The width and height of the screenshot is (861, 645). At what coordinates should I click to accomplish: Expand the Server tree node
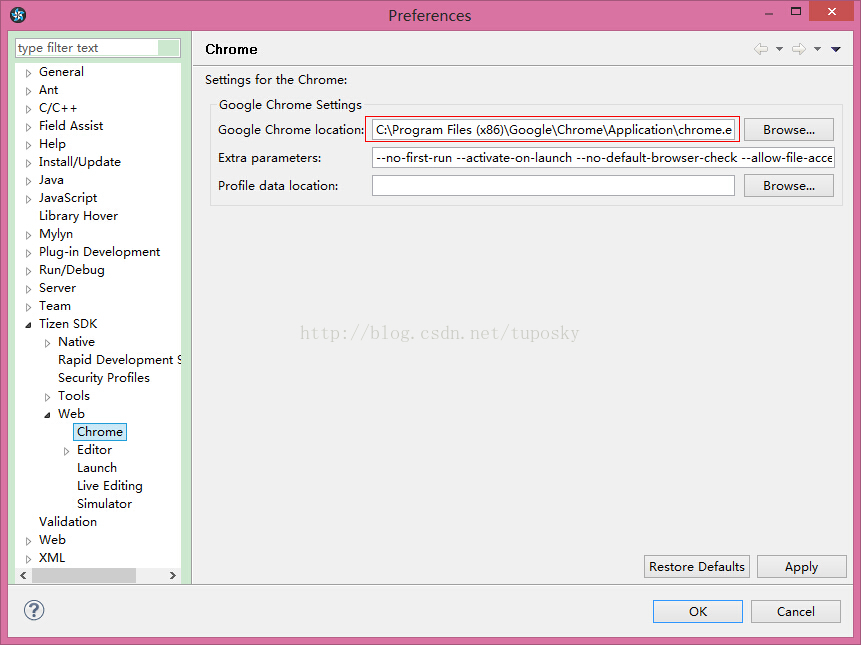pyautogui.click(x=29, y=289)
